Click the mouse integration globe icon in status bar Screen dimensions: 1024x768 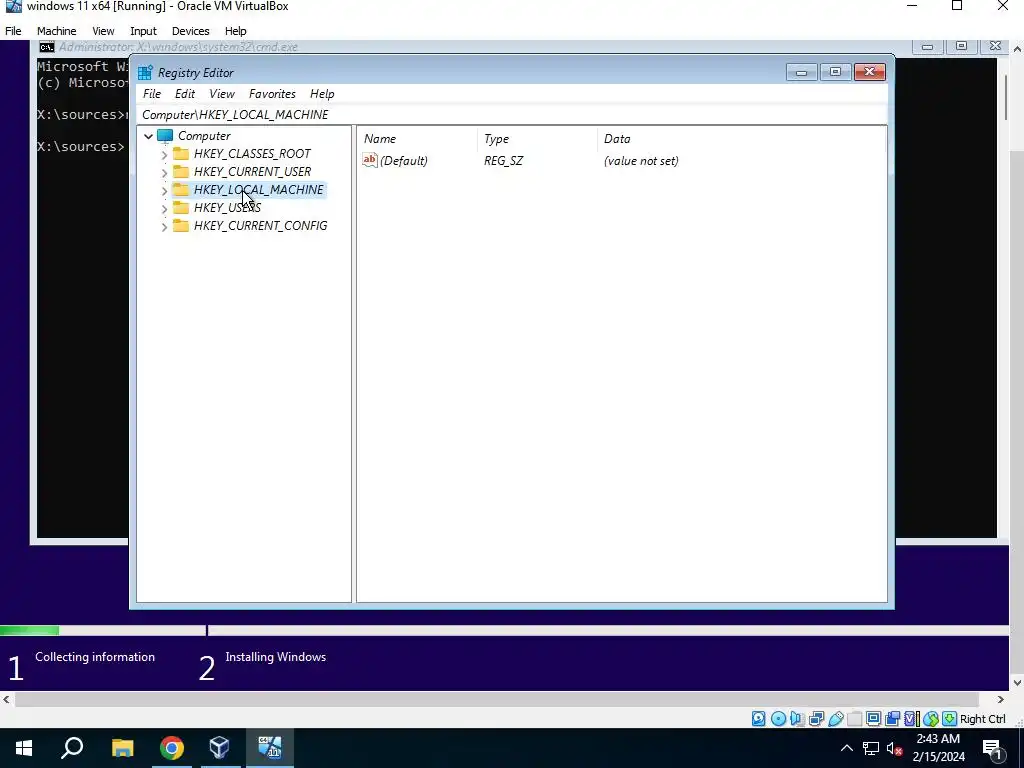[931, 719]
